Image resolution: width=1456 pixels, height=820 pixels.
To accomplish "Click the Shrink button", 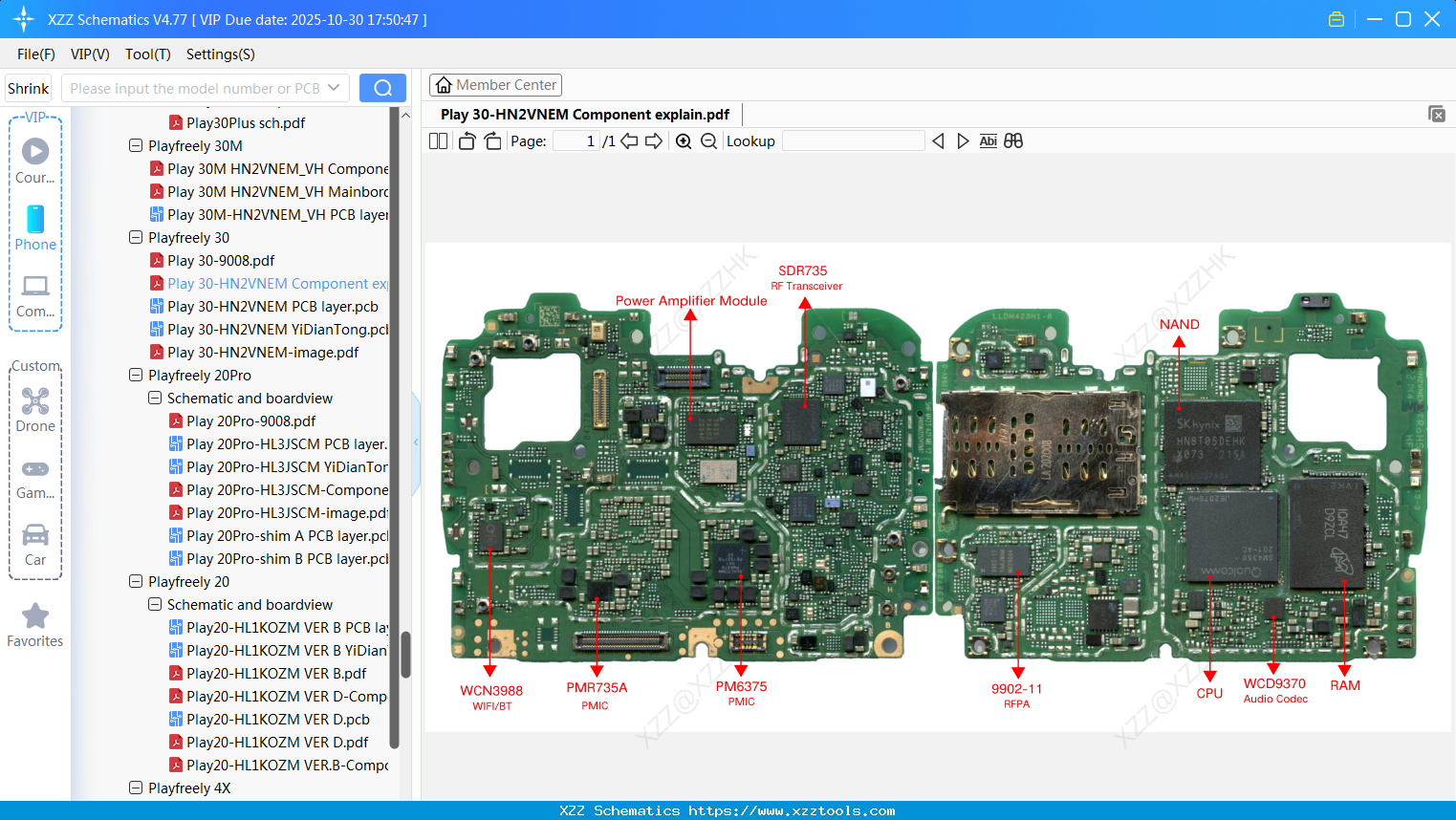I will tap(29, 88).
